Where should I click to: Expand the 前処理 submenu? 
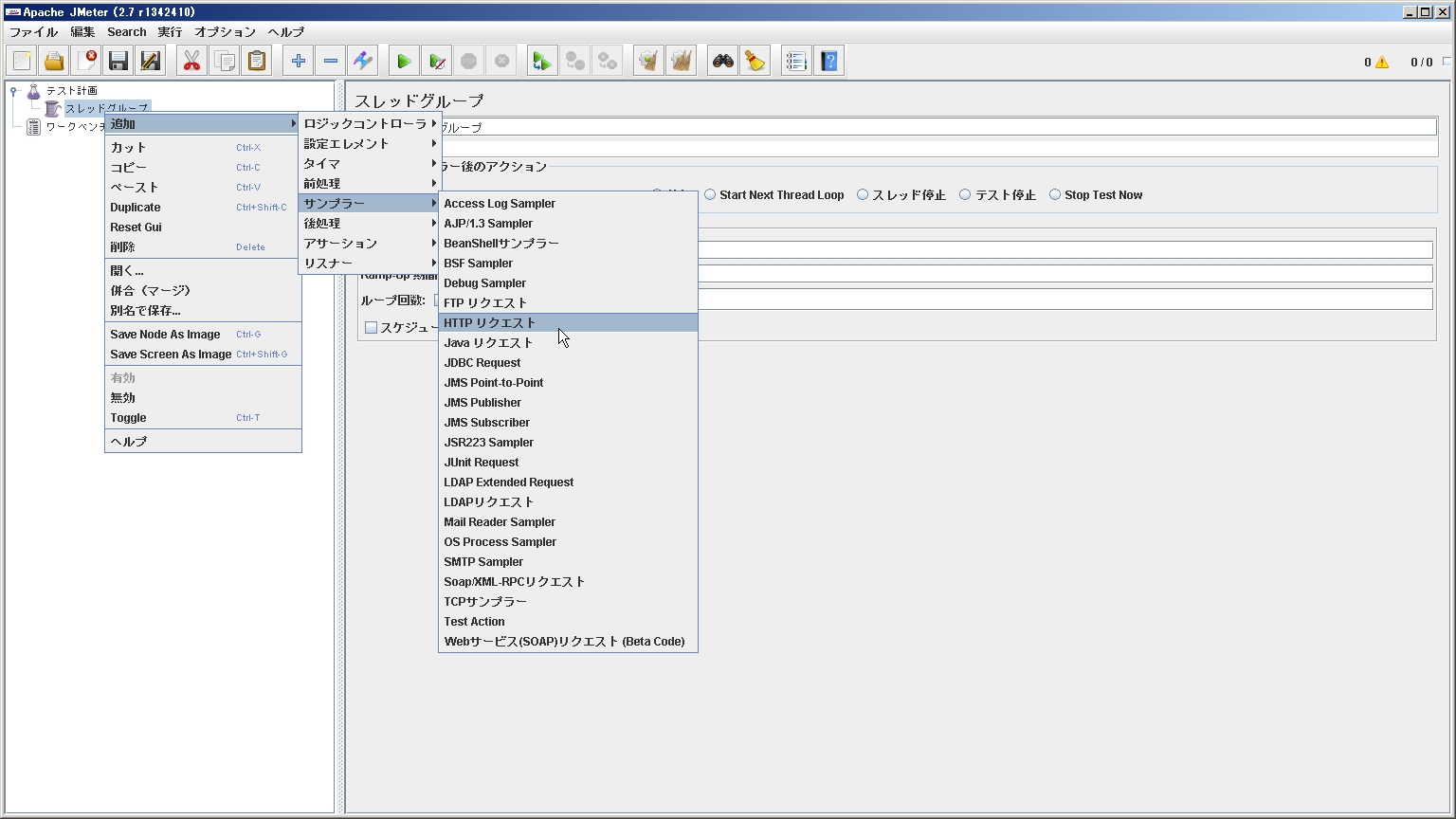(x=369, y=184)
